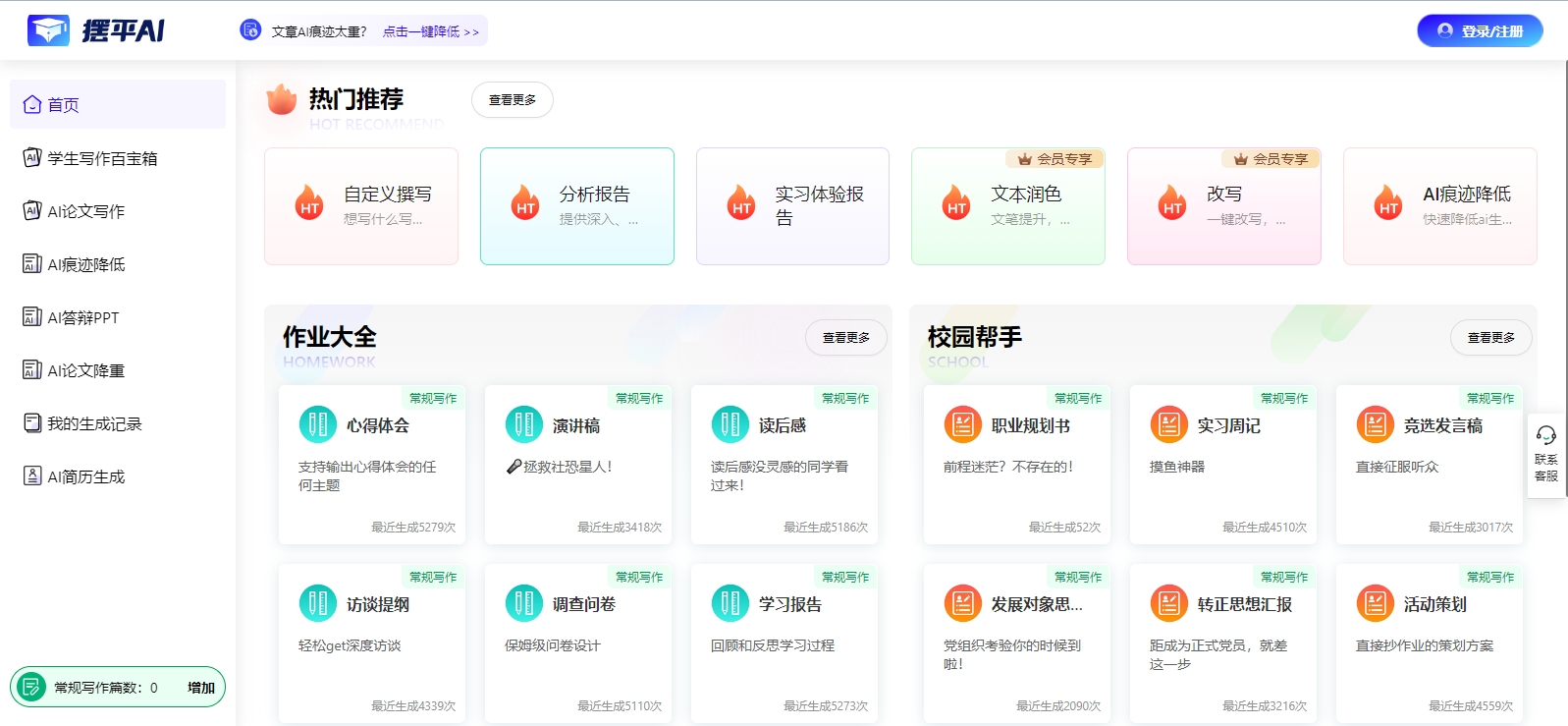The height and width of the screenshot is (726, 1568).
Task: Click the 学生写作百宝箱 sidebar icon
Action: [x=32, y=157]
